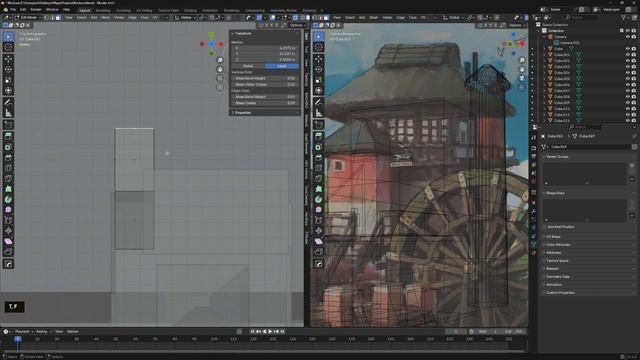This screenshot has height=360, width=640.
Task: Open the Modifiers properties tab wrench icon
Action: tap(533, 211)
